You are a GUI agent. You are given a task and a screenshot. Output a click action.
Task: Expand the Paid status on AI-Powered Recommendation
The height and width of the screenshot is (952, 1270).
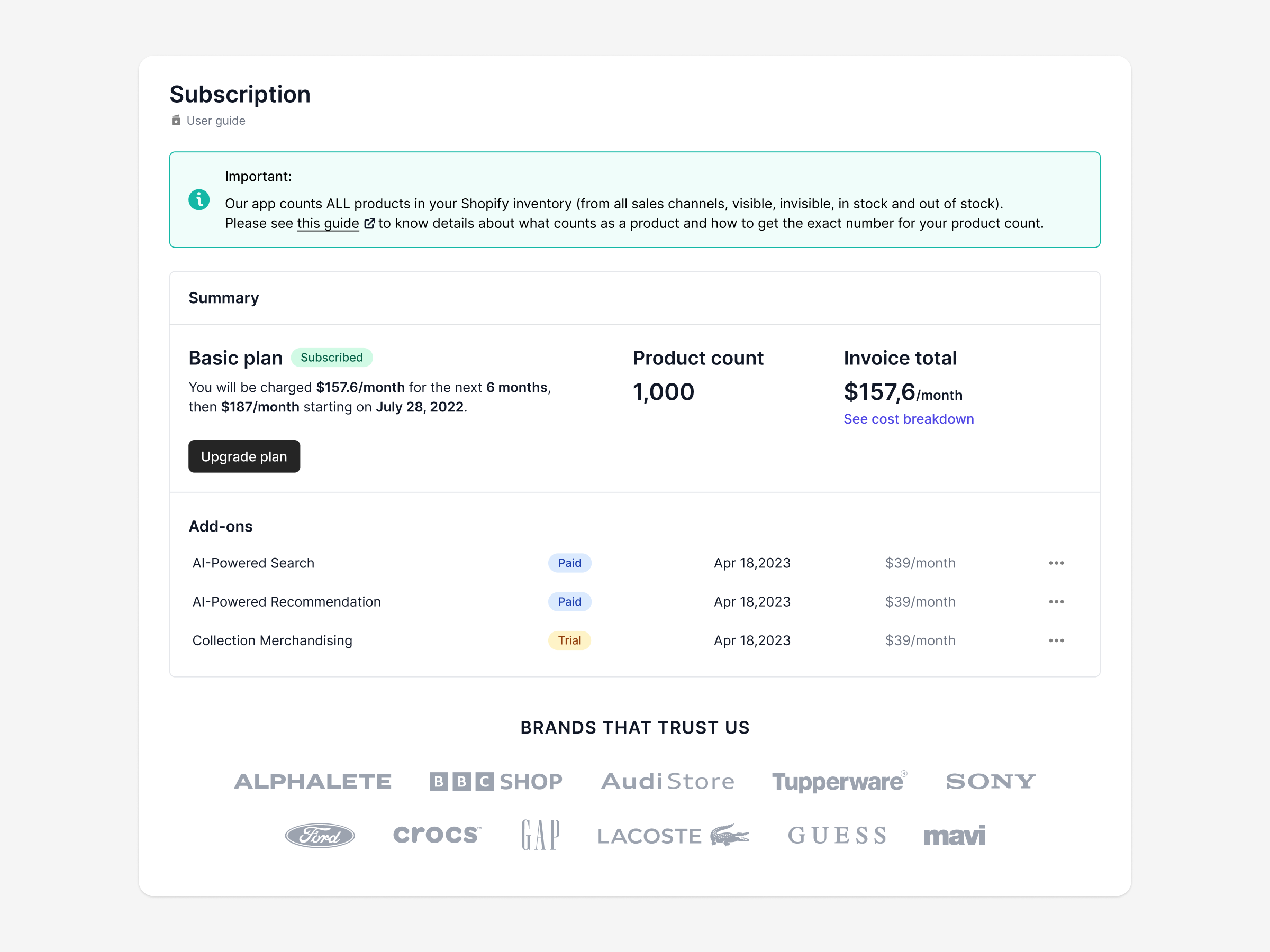569,601
